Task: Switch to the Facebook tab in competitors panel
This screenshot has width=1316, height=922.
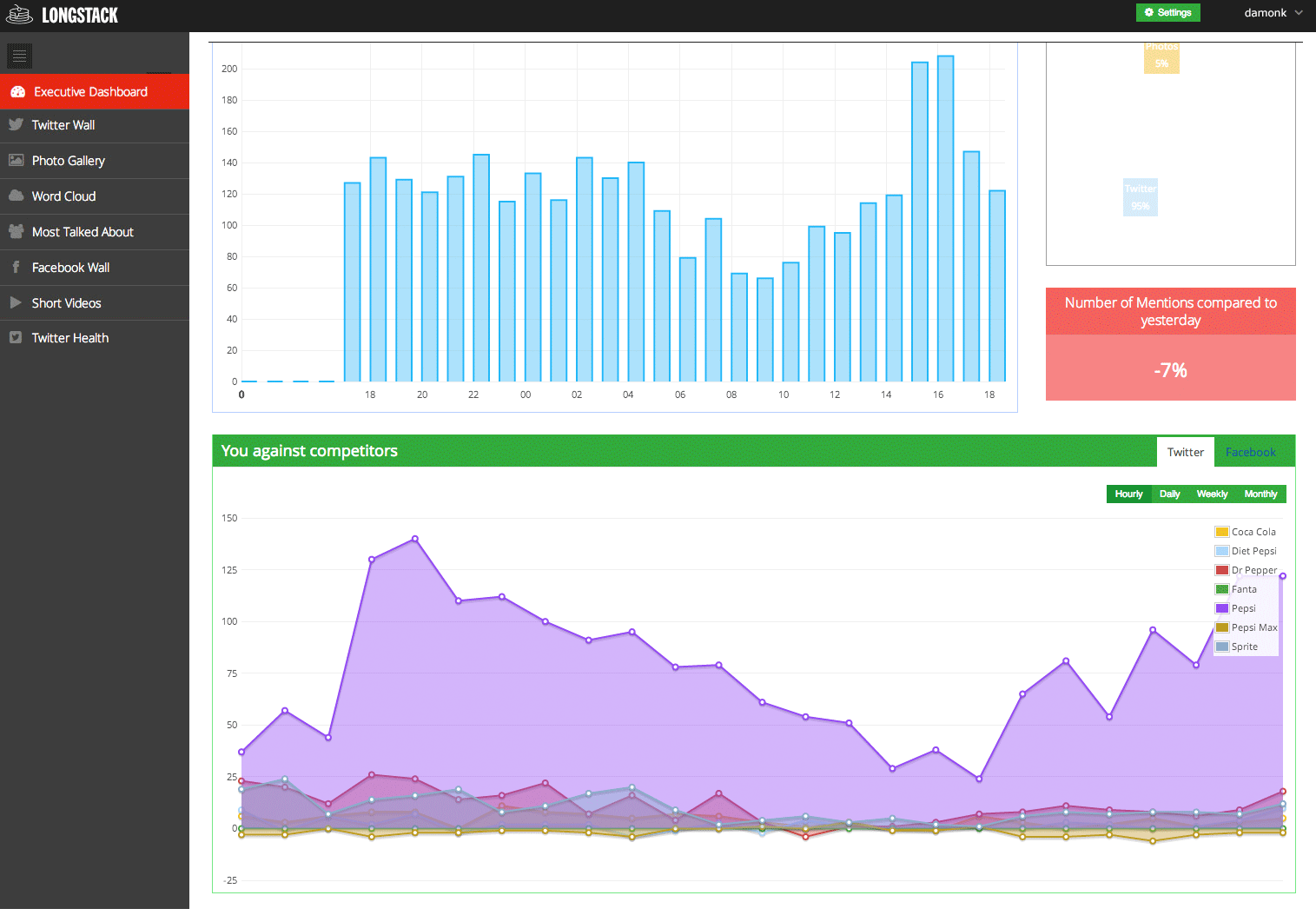Action: [1250, 452]
